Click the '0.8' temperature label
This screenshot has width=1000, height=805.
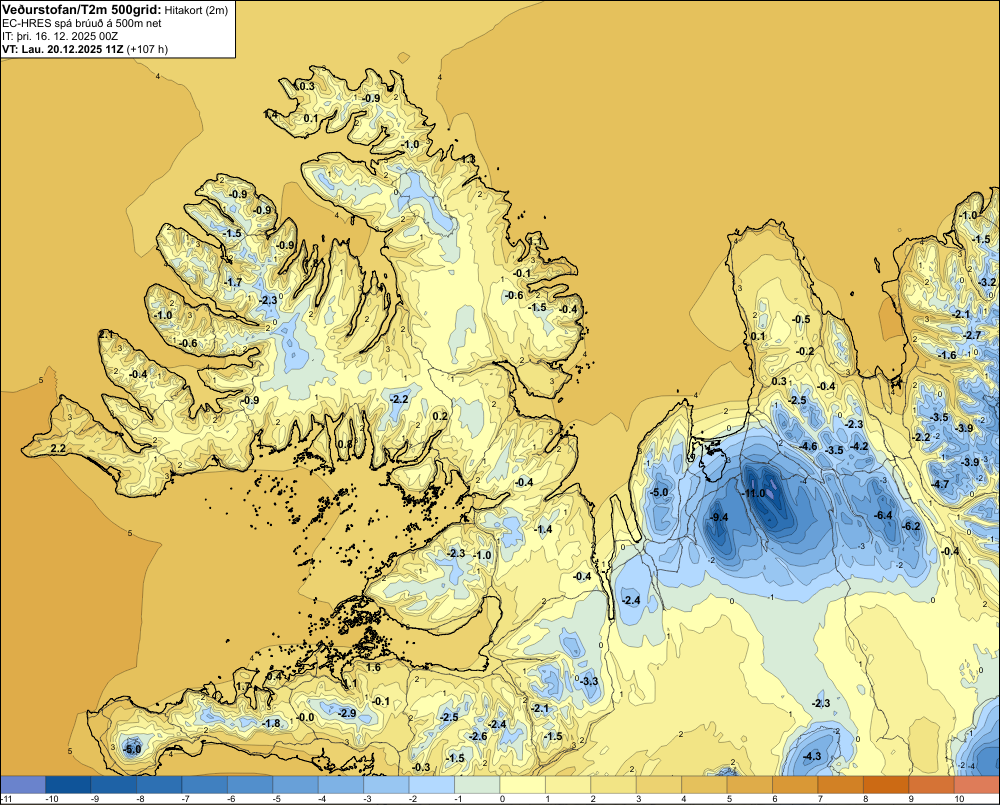click(x=344, y=445)
